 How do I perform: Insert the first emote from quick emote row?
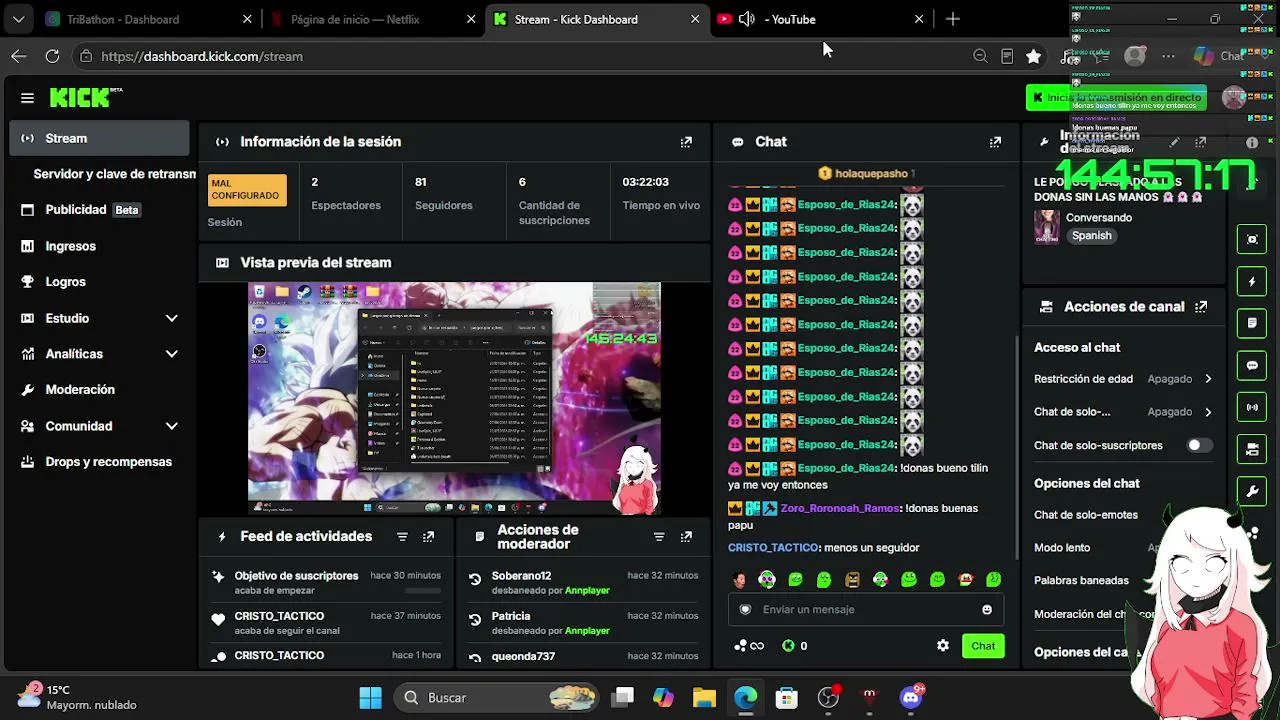(739, 580)
